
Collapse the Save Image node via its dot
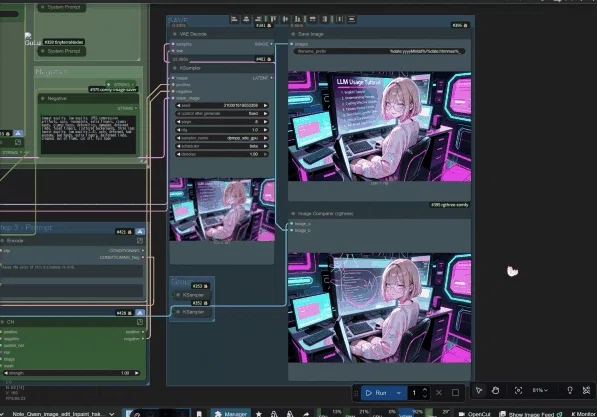tap(293, 34)
